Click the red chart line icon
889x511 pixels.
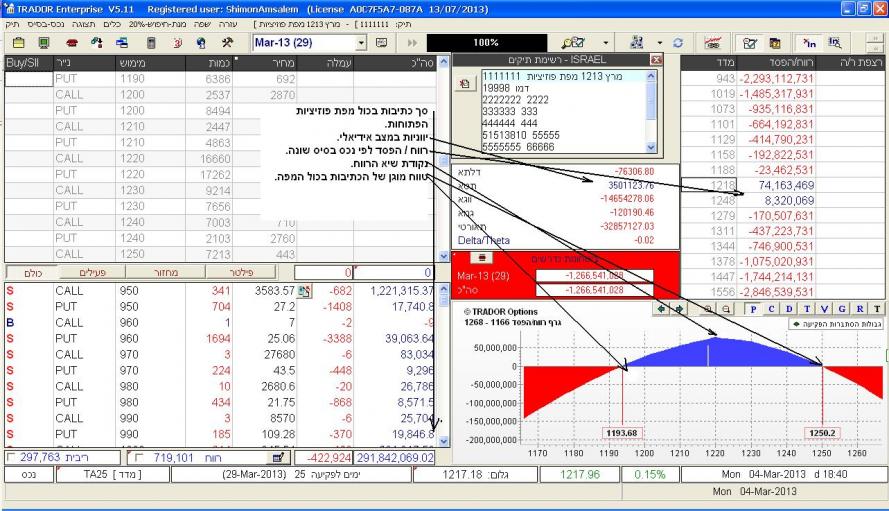pos(713,43)
